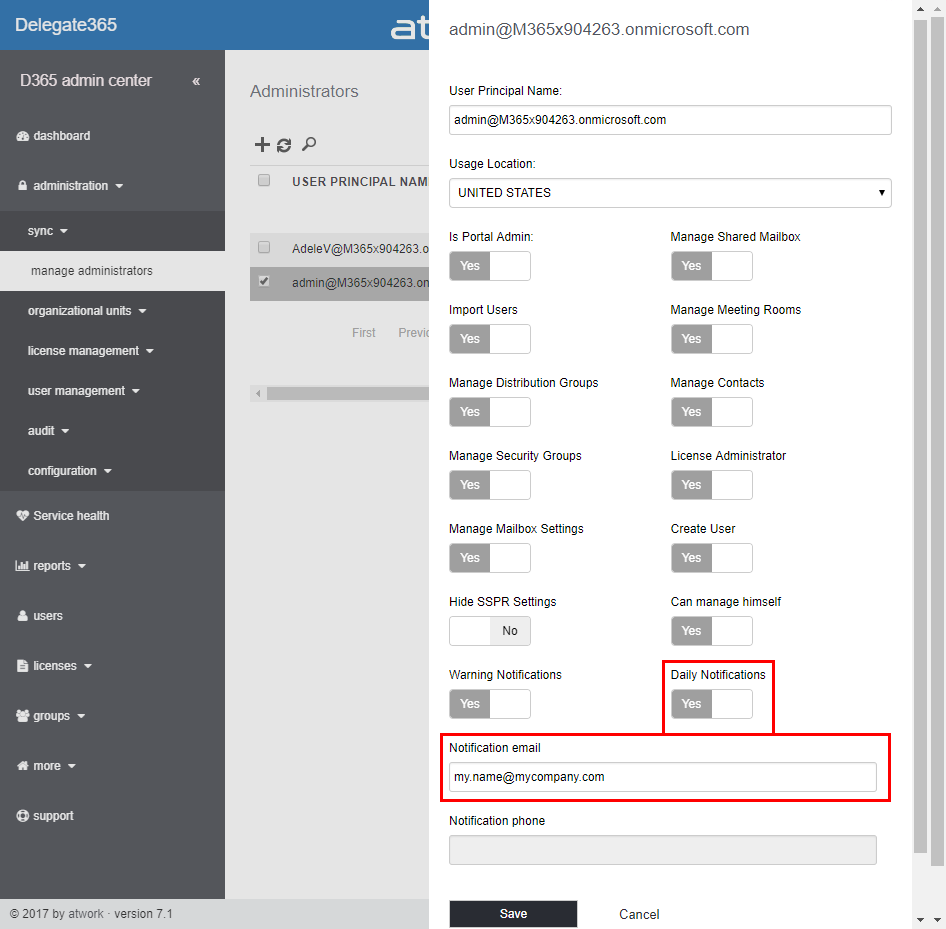The image size is (946, 929).
Task: Click the support lifebuoy icon
Action: (x=22, y=816)
